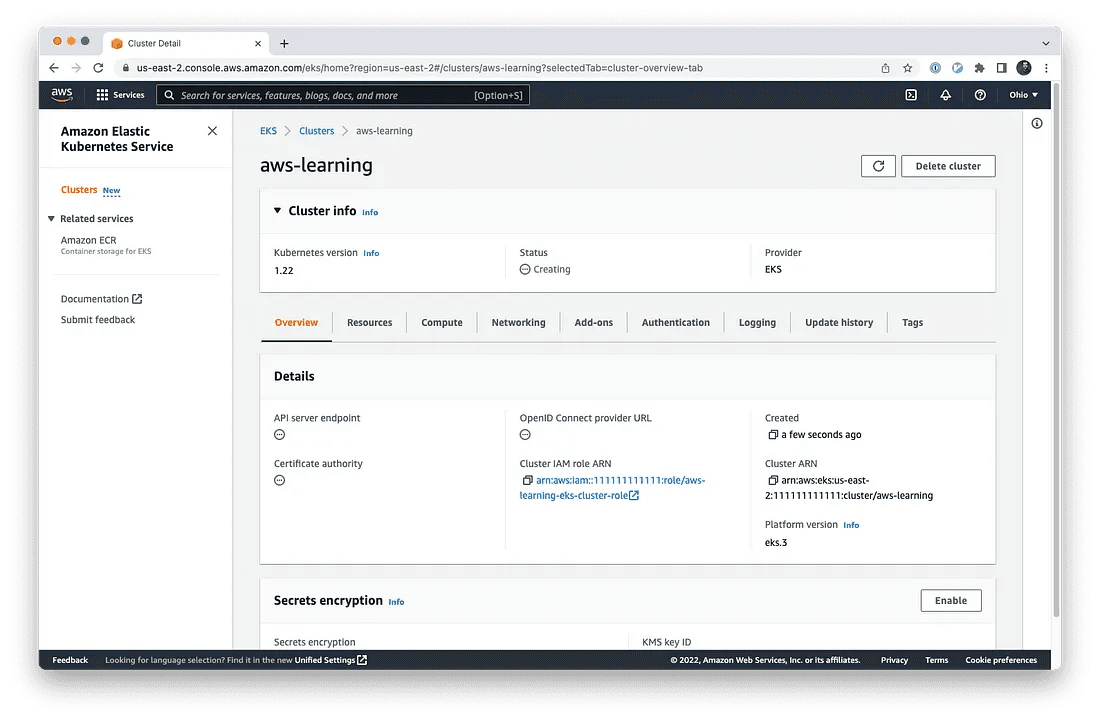The height and width of the screenshot is (721, 1100).
Task: Open the Ohio region dropdown
Action: 1024,95
